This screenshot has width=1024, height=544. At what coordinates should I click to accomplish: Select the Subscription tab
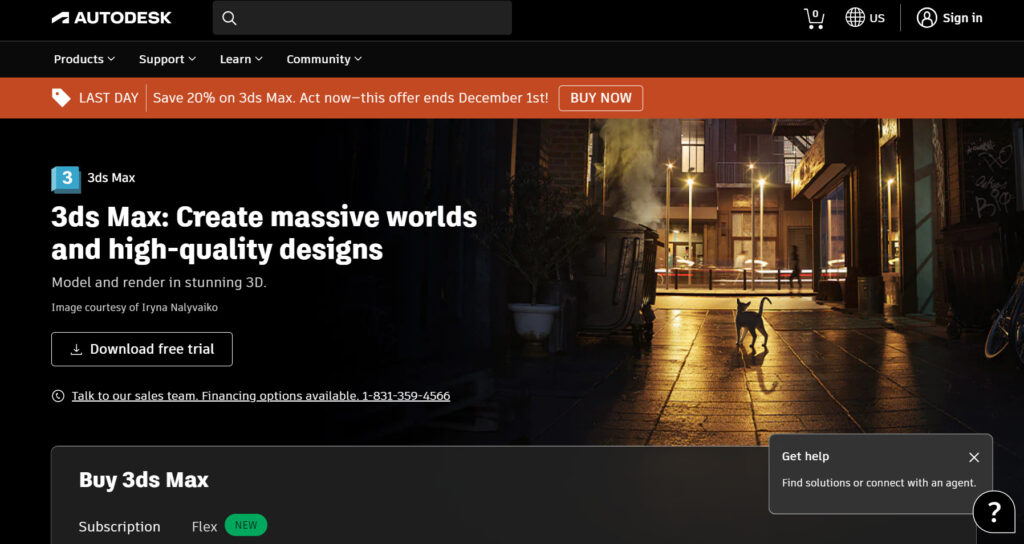(x=119, y=526)
